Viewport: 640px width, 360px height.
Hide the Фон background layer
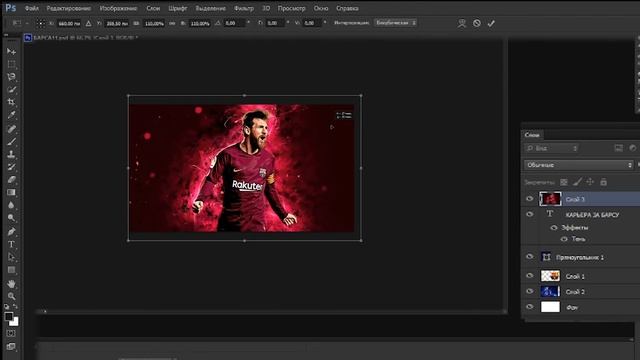[530, 307]
